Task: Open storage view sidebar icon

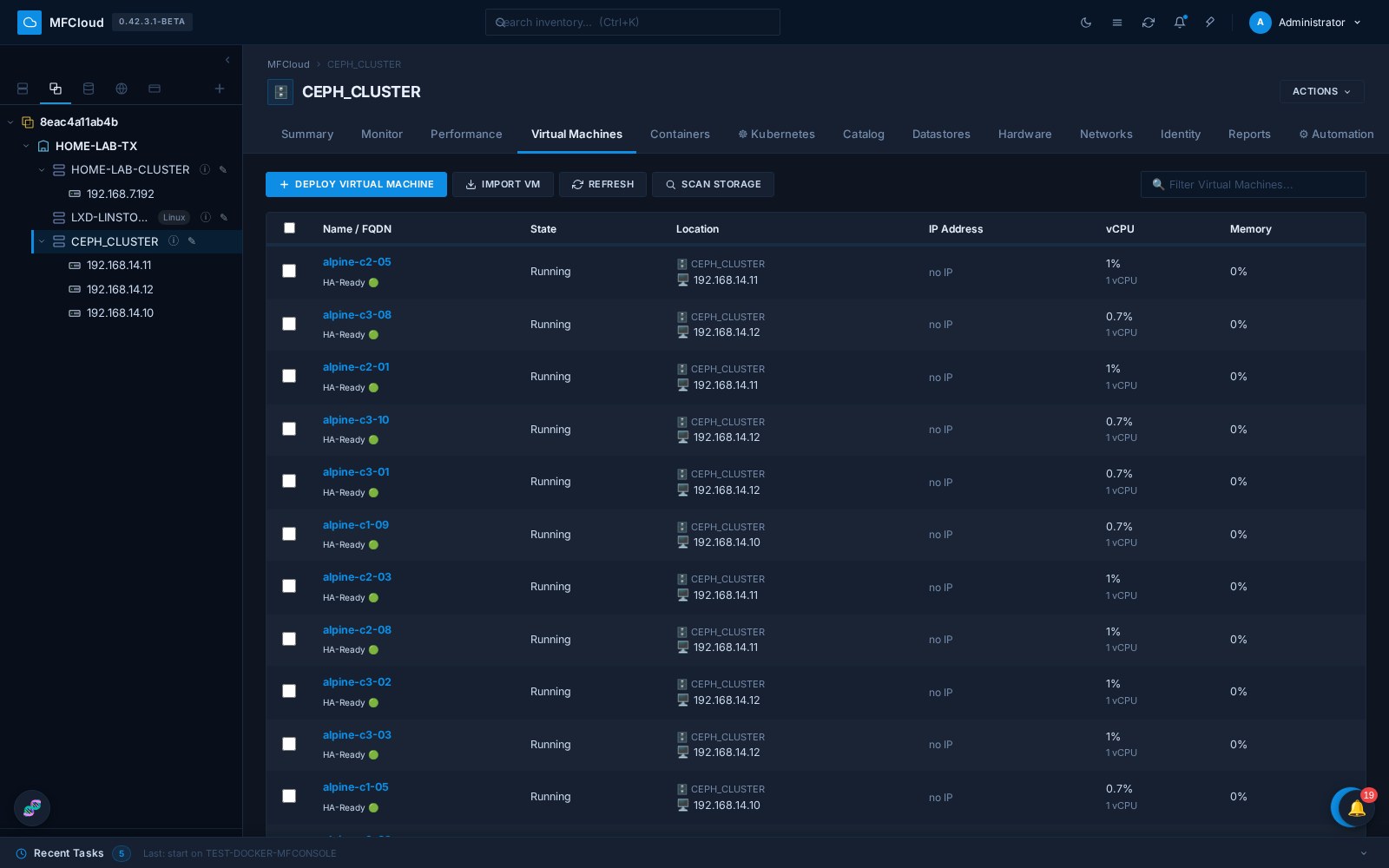Action: click(x=89, y=89)
